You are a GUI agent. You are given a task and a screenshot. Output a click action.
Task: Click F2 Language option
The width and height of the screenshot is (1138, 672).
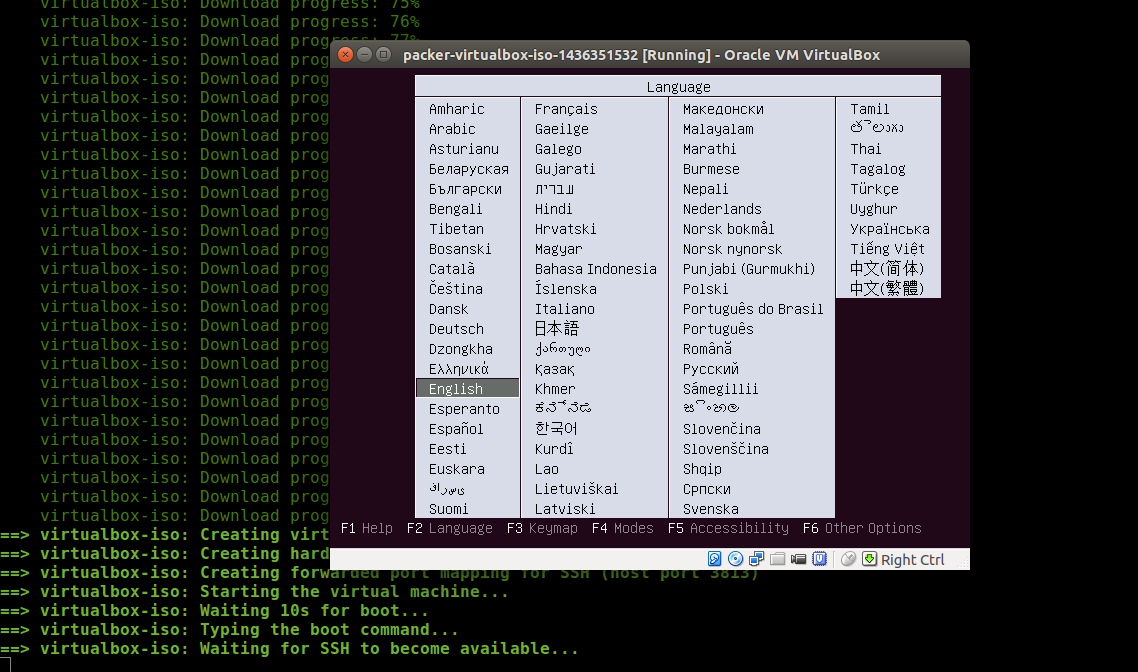pyautogui.click(x=449, y=528)
